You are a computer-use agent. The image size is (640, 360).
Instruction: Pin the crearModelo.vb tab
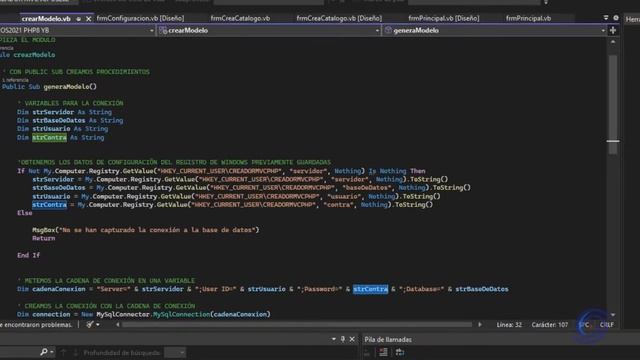(78, 19)
